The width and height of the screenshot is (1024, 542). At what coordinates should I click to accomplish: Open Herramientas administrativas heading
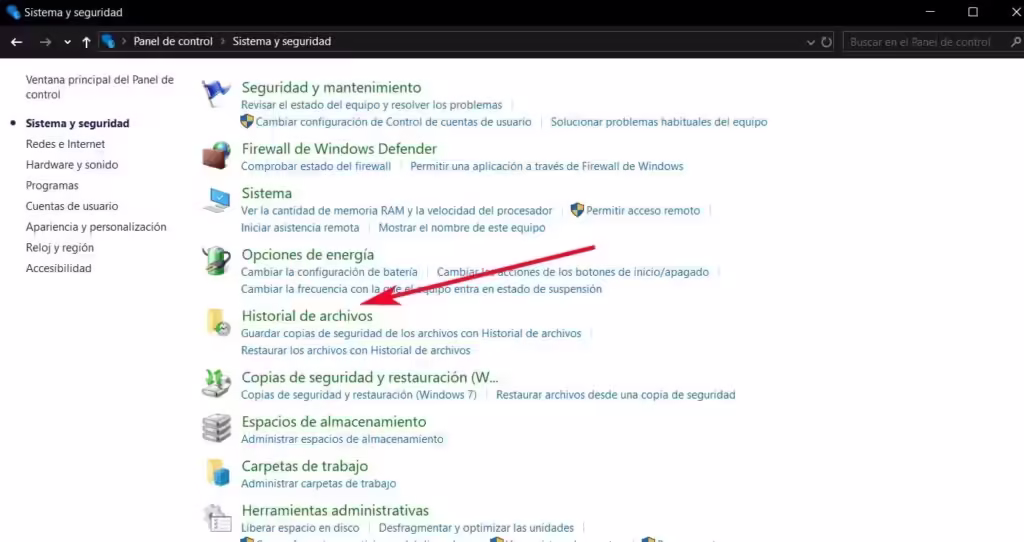pyautogui.click(x=335, y=511)
